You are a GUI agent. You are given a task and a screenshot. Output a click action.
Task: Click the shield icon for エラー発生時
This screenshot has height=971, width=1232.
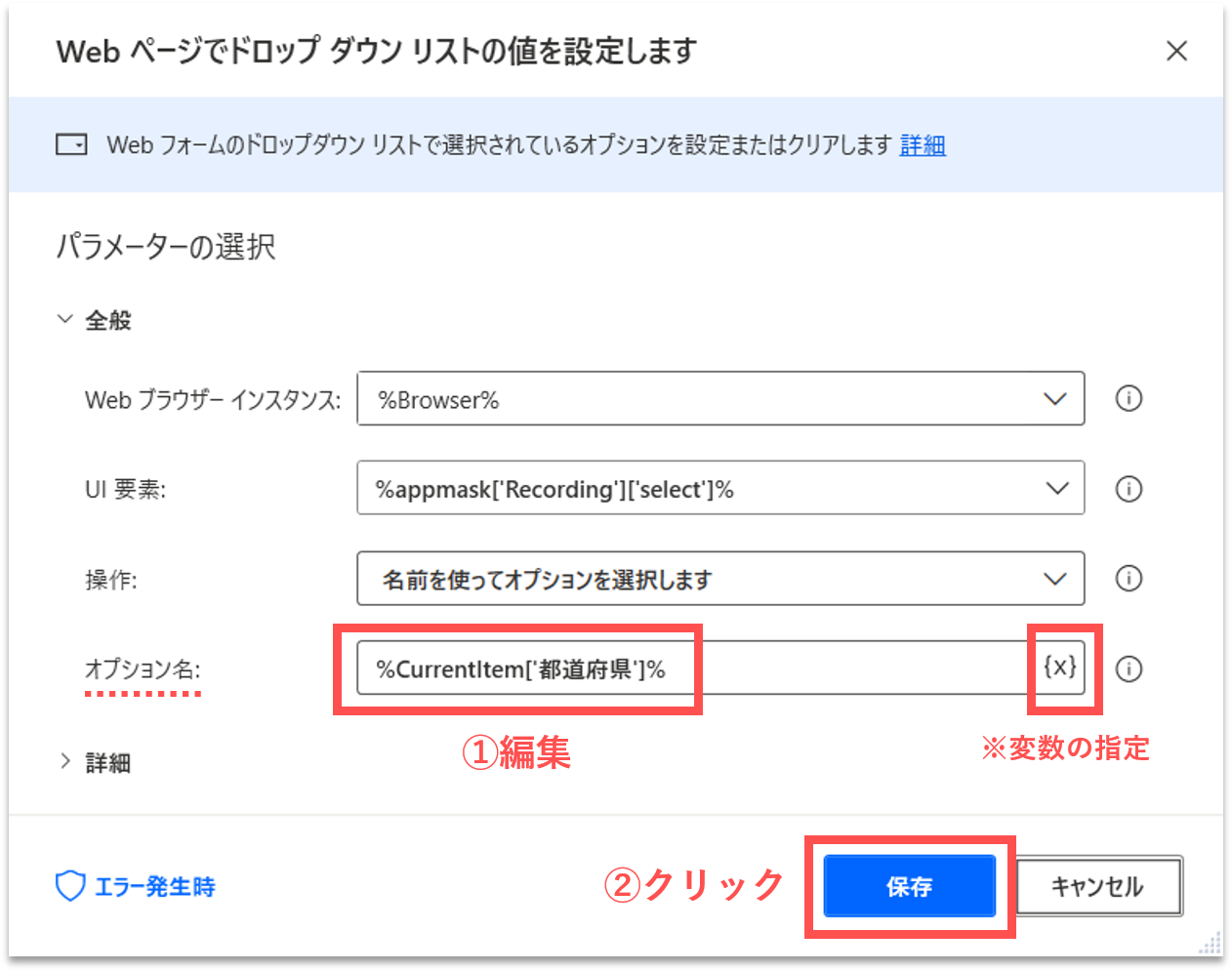70,886
